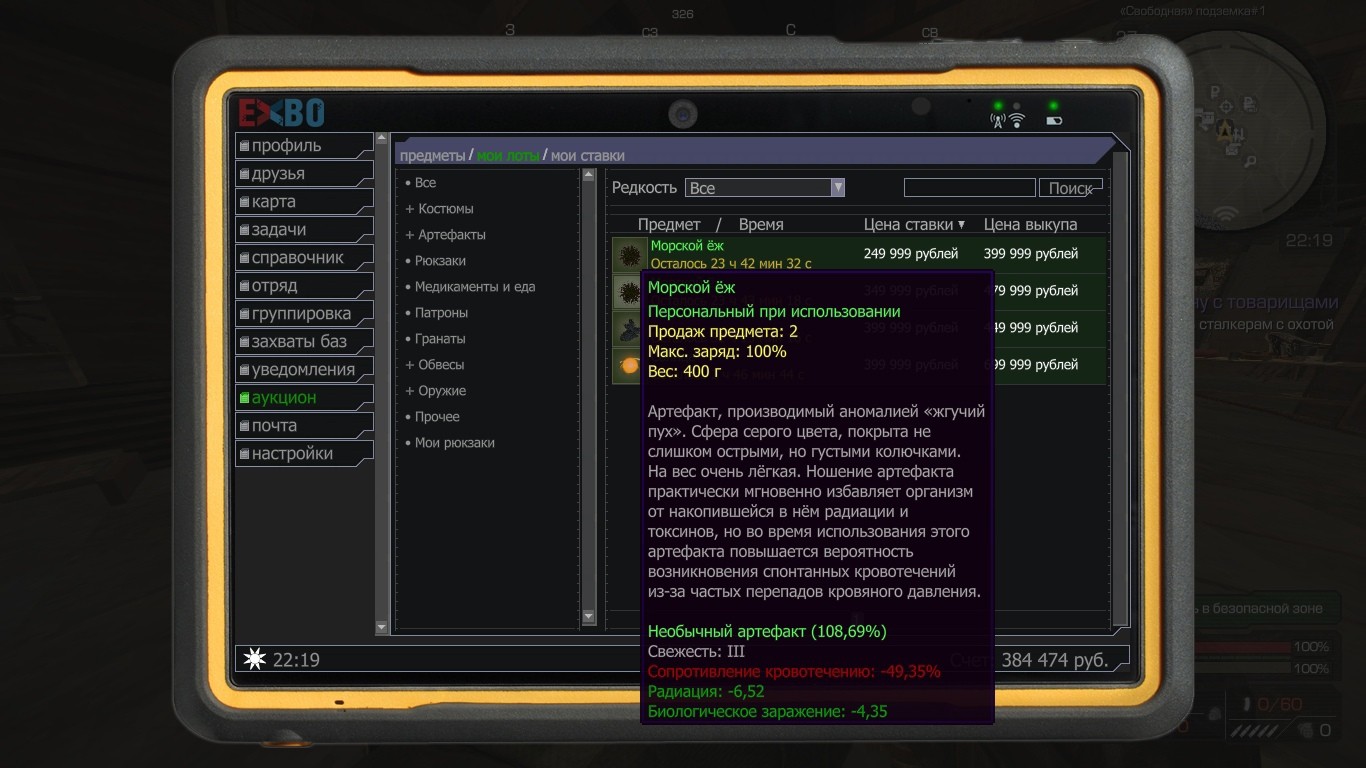Open the группировка section
Image resolution: width=1366 pixels, height=768 pixels.
click(304, 314)
